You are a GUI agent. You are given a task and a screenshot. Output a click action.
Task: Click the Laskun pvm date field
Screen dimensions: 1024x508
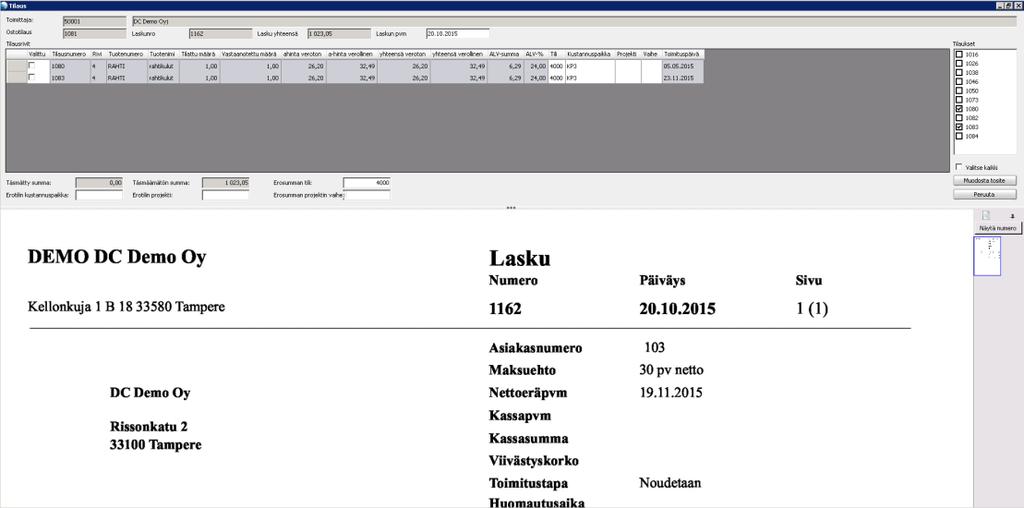coord(457,33)
